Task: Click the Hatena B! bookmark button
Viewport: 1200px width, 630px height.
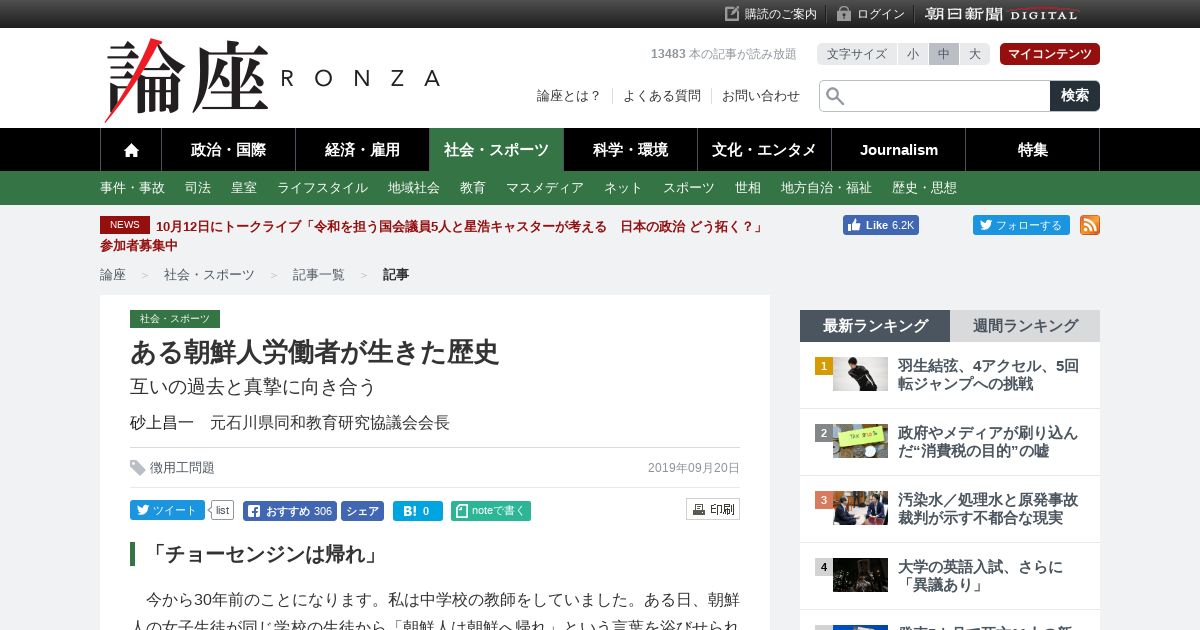Action: [418, 511]
